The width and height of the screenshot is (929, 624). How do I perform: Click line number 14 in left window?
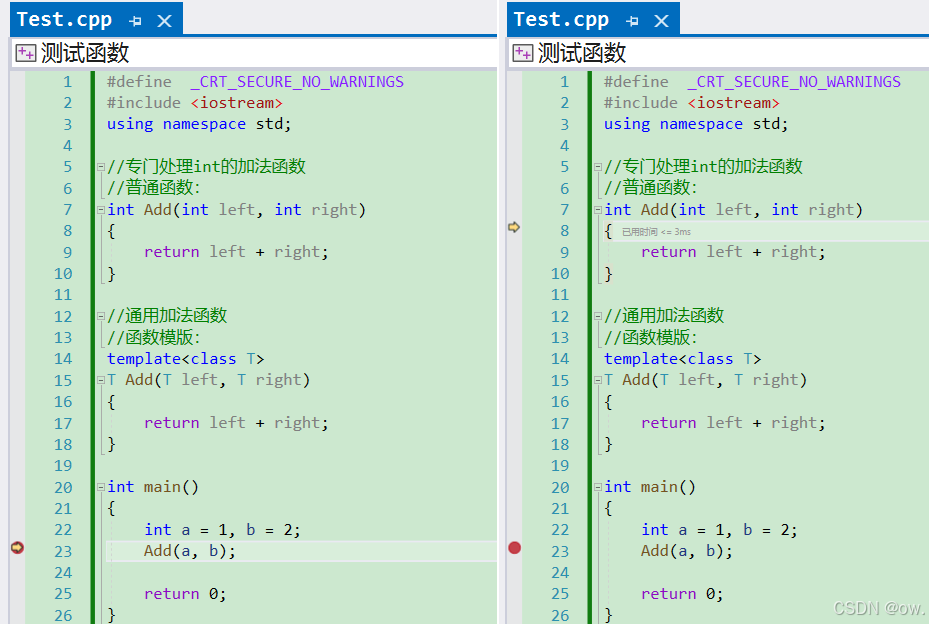(x=63, y=359)
